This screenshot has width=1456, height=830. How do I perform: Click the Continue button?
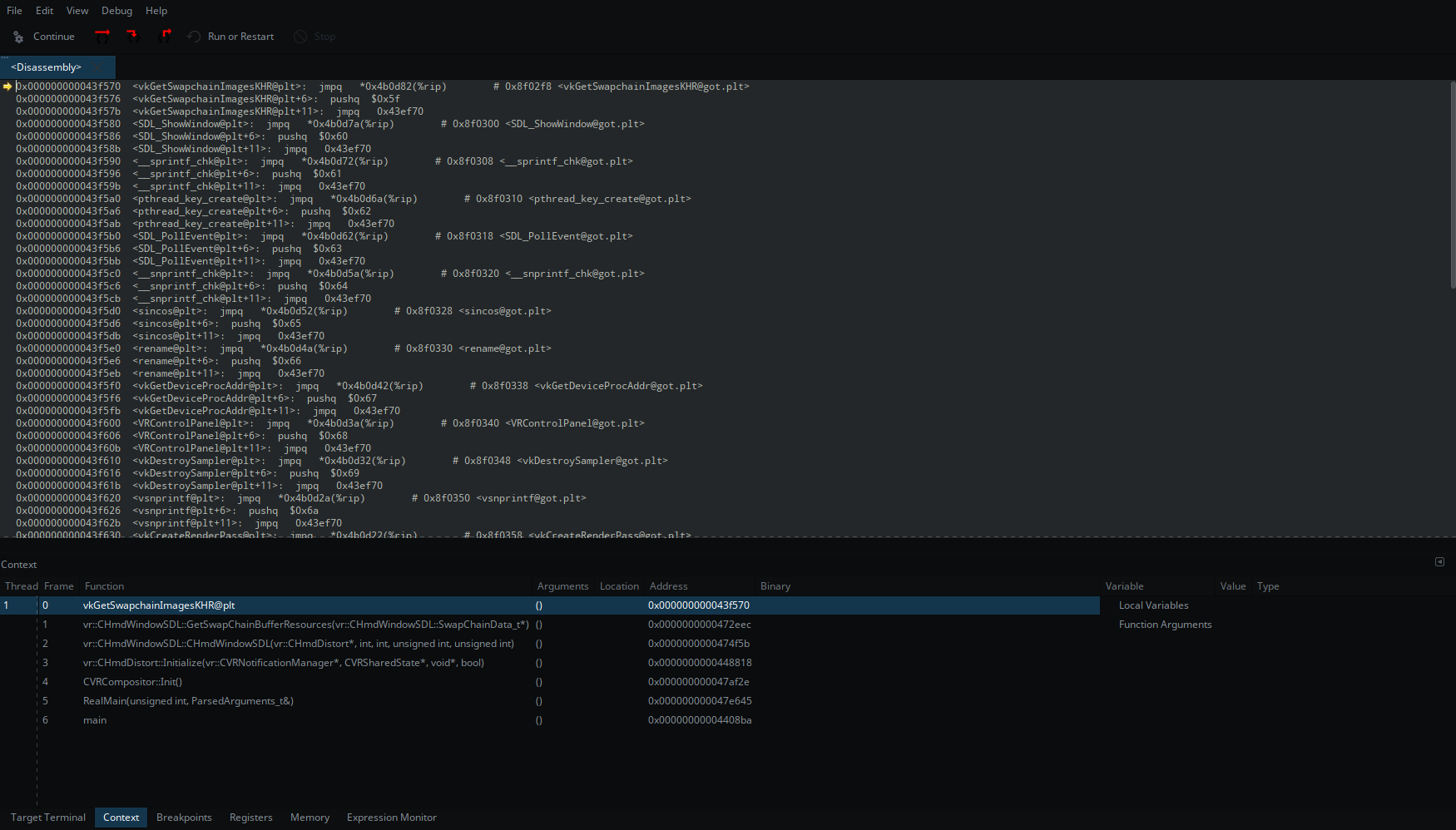(53, 37)
